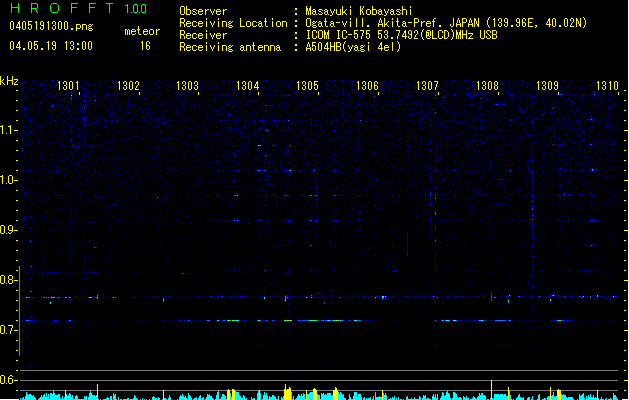Click the observer name Masayuki Kobayashi
The height and width of the screenshot is (400, 629).
point(359,11)
